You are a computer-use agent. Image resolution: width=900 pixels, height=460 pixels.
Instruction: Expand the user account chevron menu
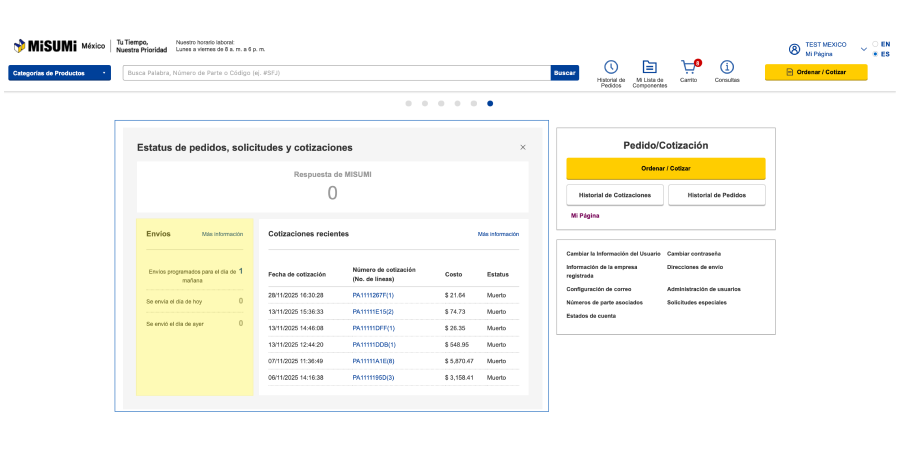tap(863, 49)
